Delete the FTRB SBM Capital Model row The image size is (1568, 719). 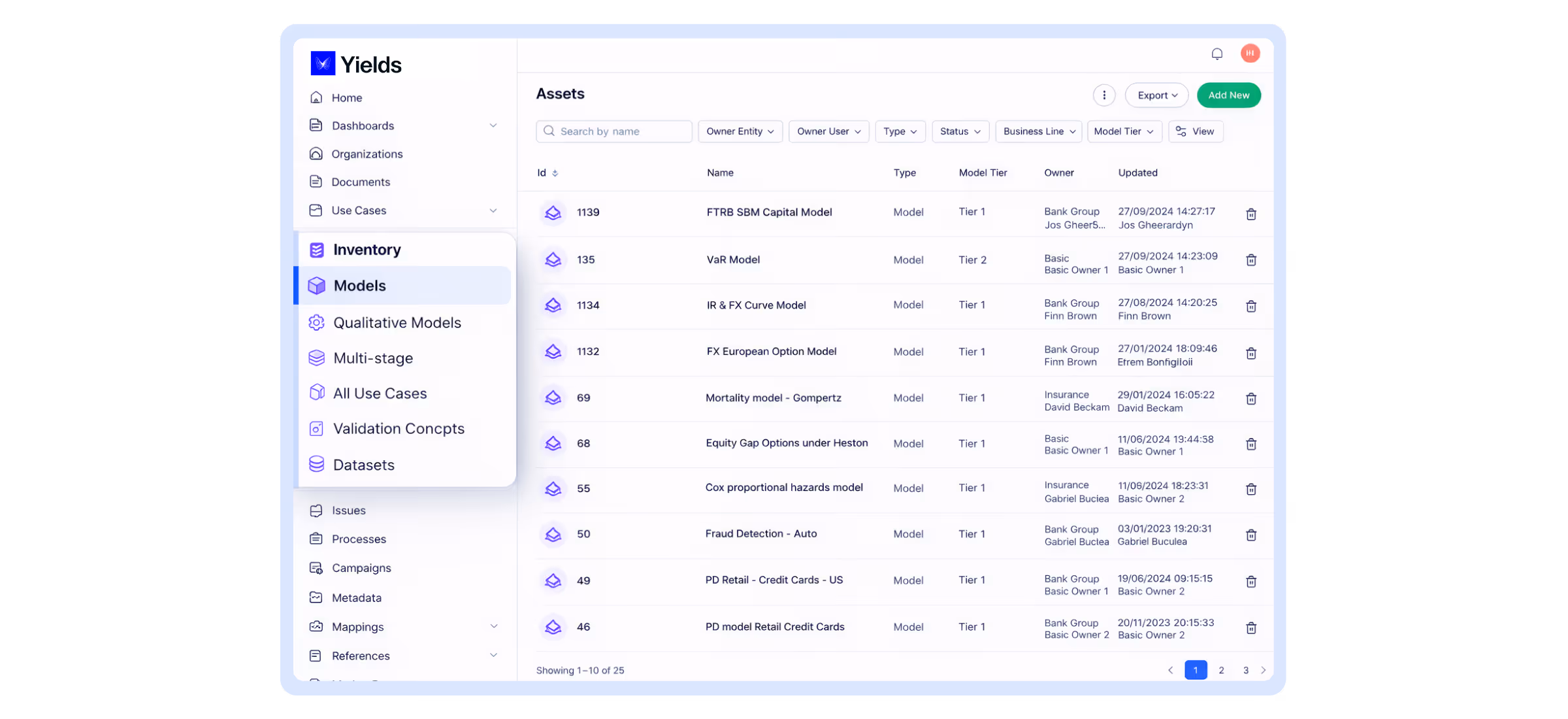pyautogui.click(x=1250, y=214)
